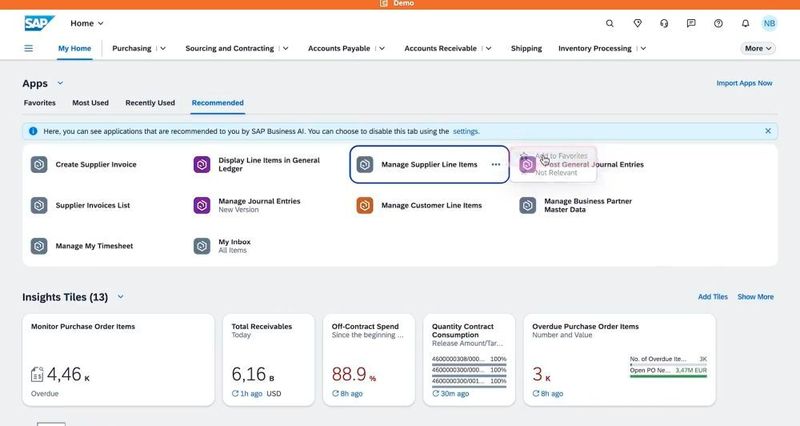Open the Accounts Payable menu label
This screenshot has width=800, height=426.
tap(339, 48)
